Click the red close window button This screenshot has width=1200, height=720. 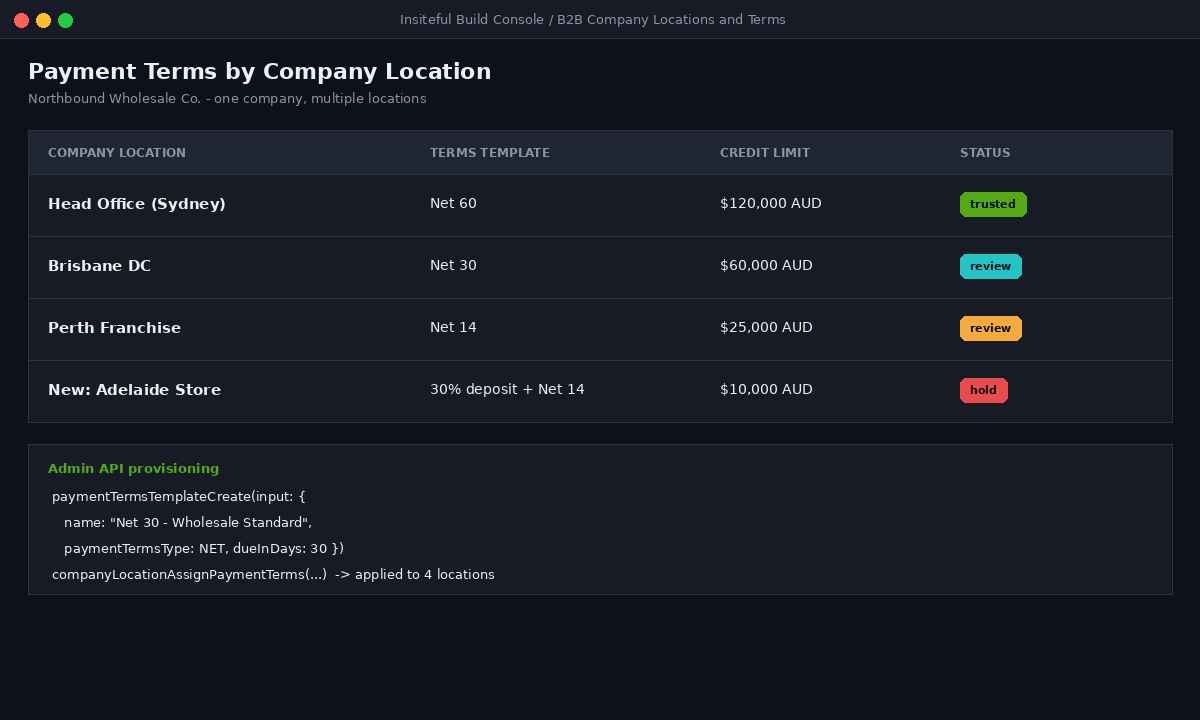[x=21, y=20]
